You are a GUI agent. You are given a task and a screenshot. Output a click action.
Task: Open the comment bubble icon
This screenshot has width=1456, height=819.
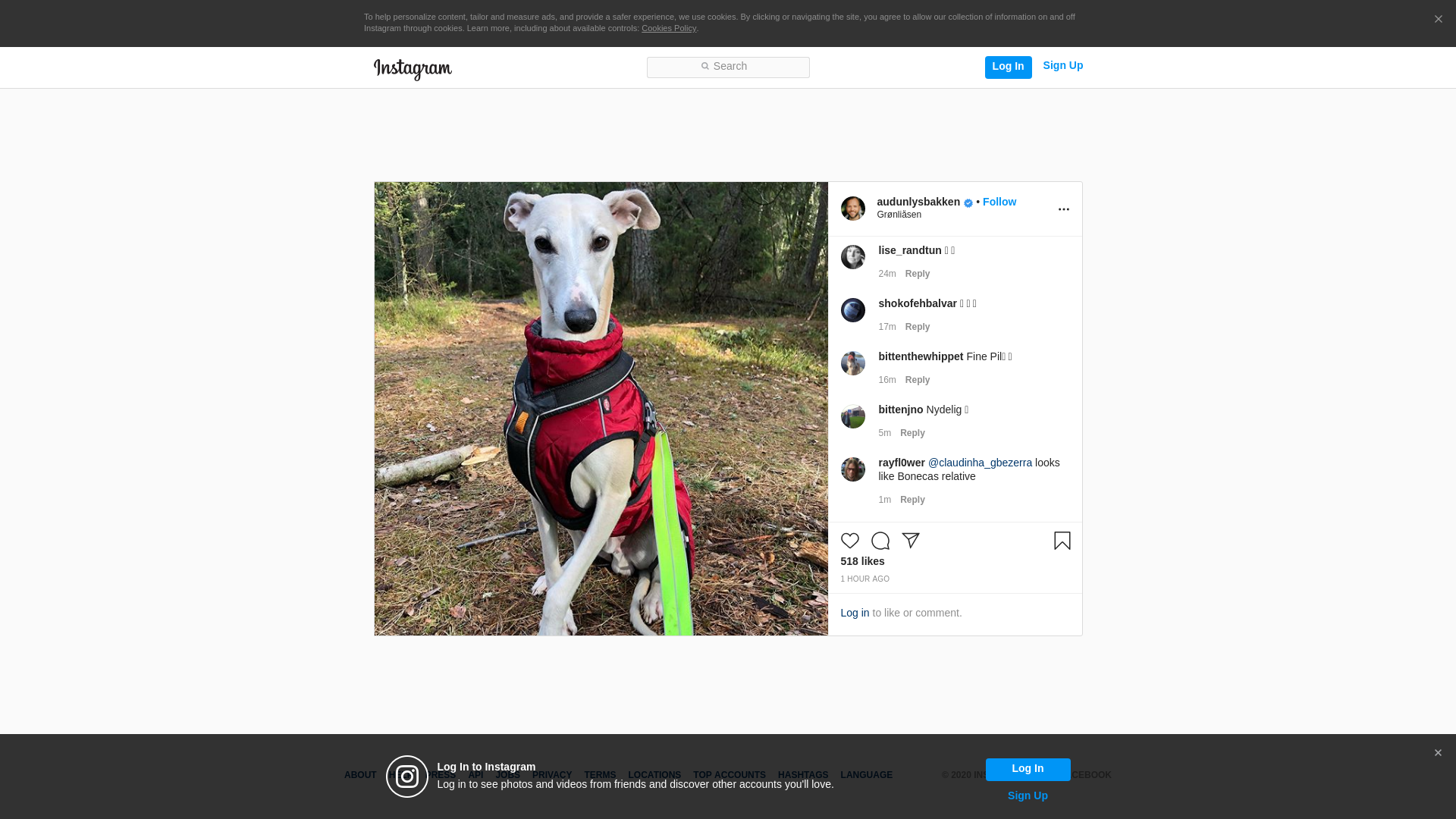(x=880, y=541)
